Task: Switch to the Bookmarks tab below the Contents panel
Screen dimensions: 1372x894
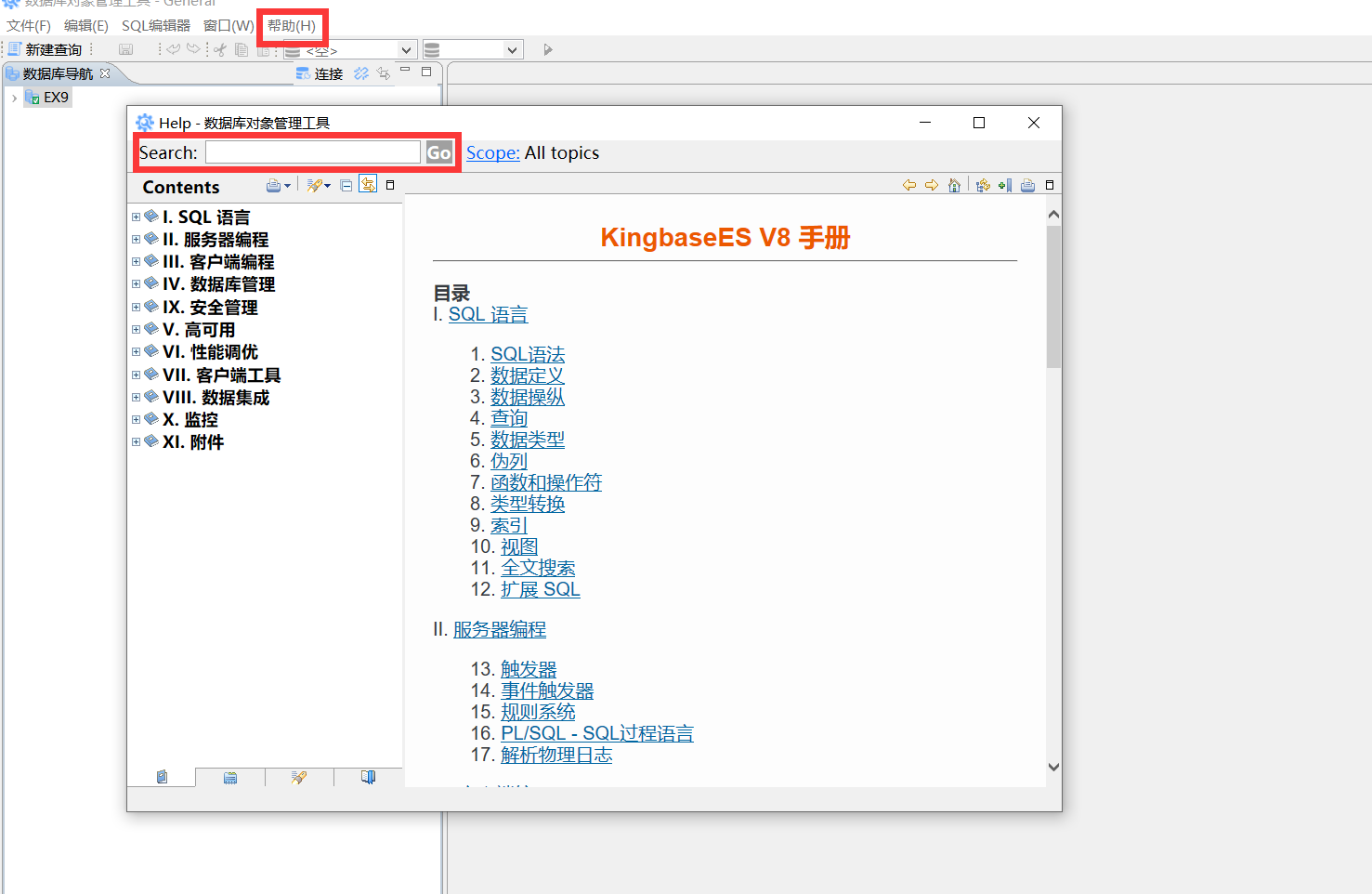Action: 367,777
